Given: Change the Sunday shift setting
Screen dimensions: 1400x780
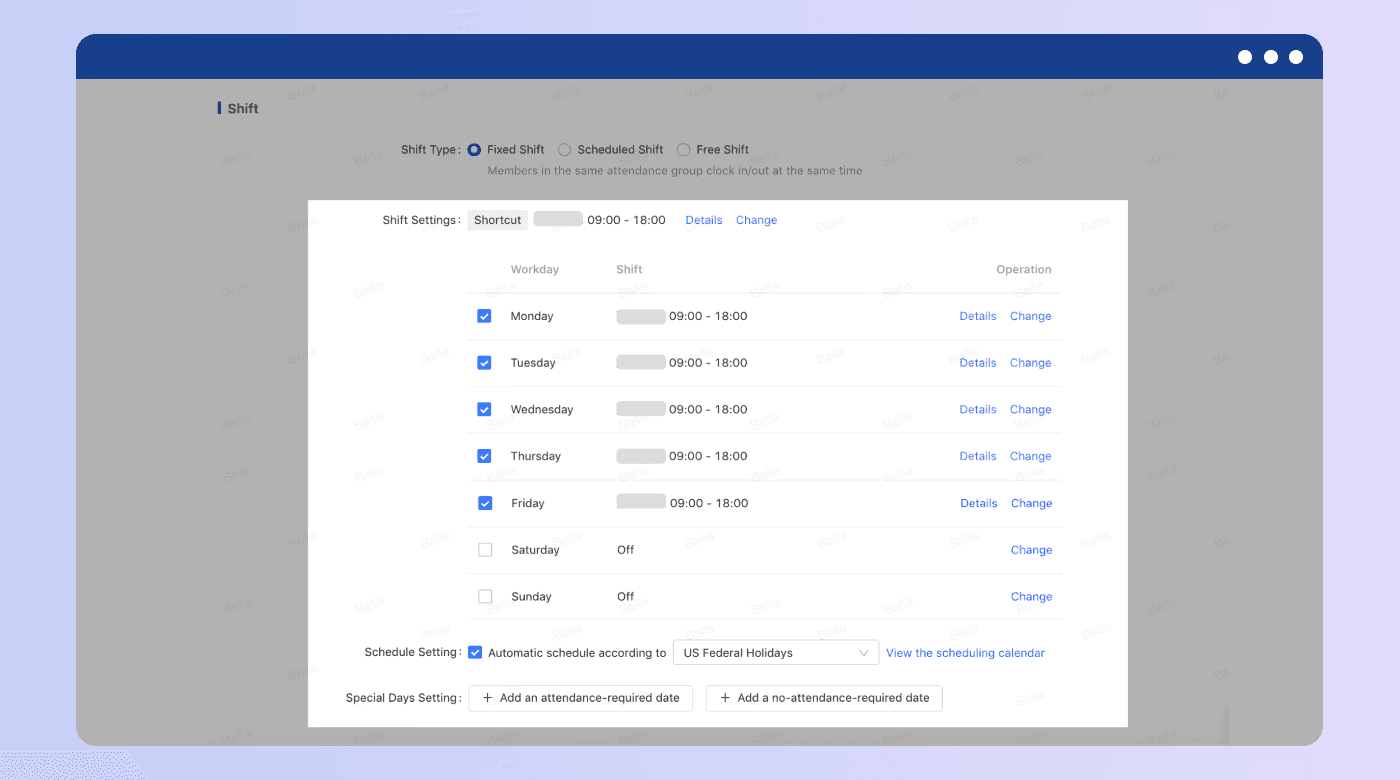Looking at the screenshot, I should coord(1031,596).
